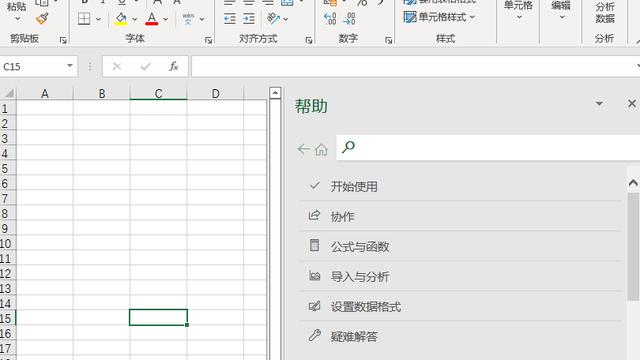
Task: Click the 分析数据 analyze data button
Action: point(604,12)
